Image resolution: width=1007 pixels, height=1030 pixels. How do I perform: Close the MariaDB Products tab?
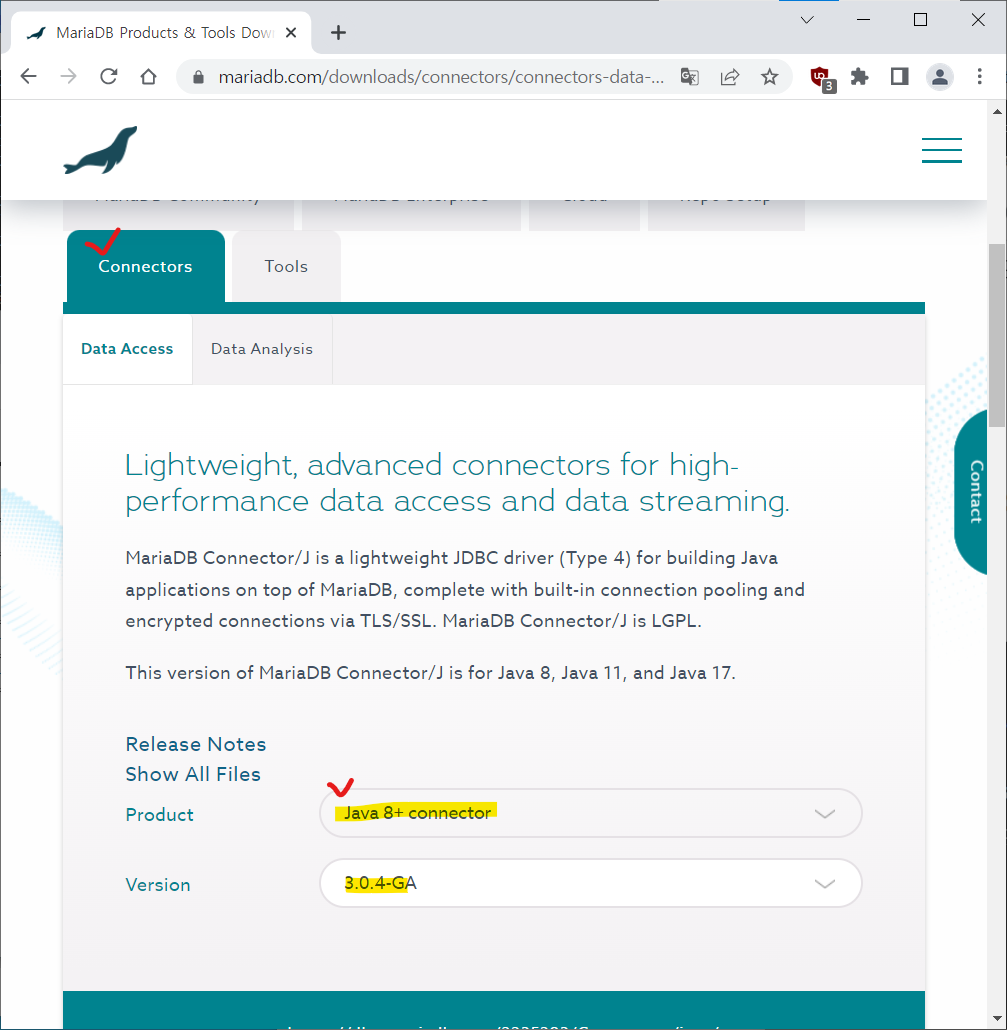click(x=291, y=32)
